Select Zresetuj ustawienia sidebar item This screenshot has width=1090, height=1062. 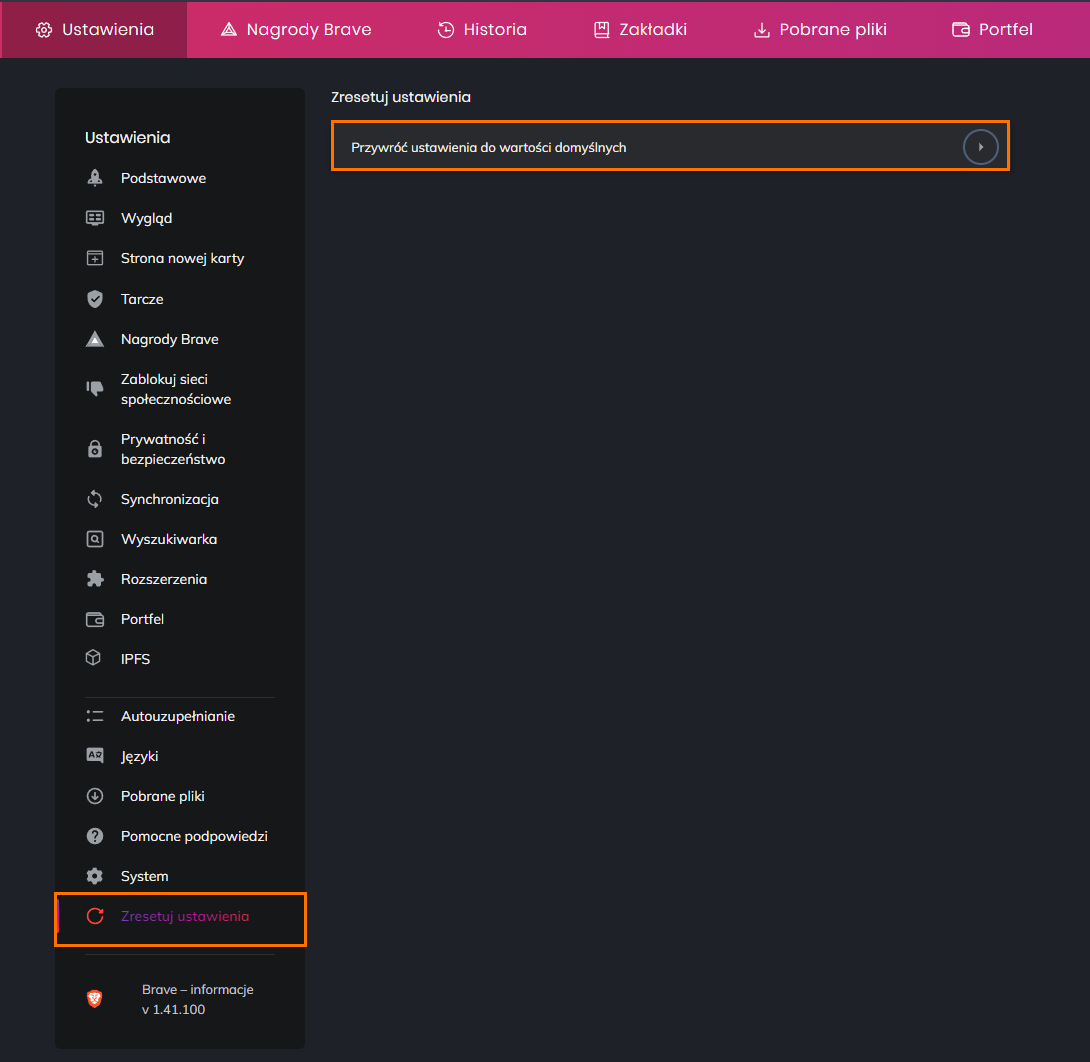coord(180,919)
